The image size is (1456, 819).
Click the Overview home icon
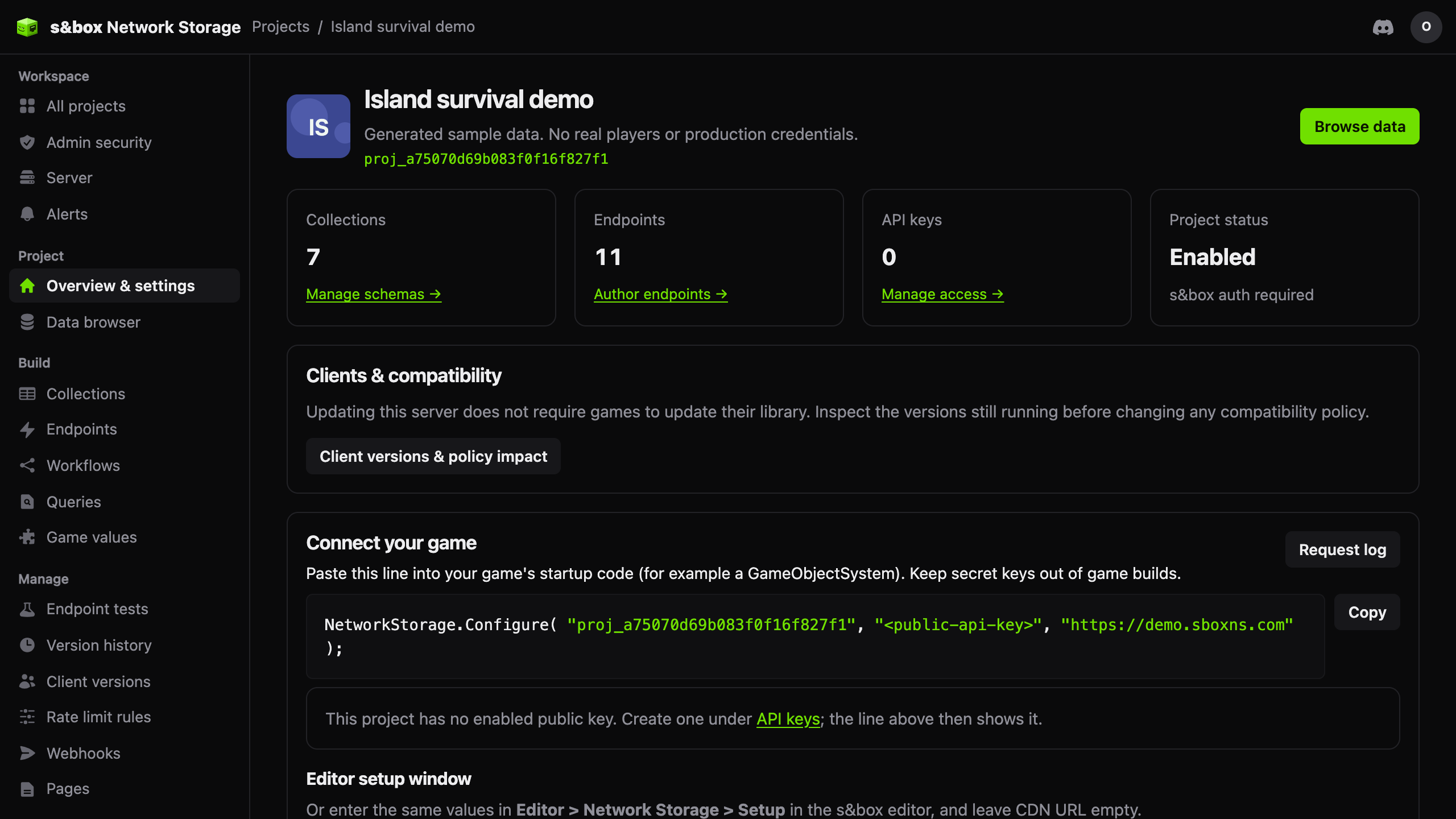[27, 286]
